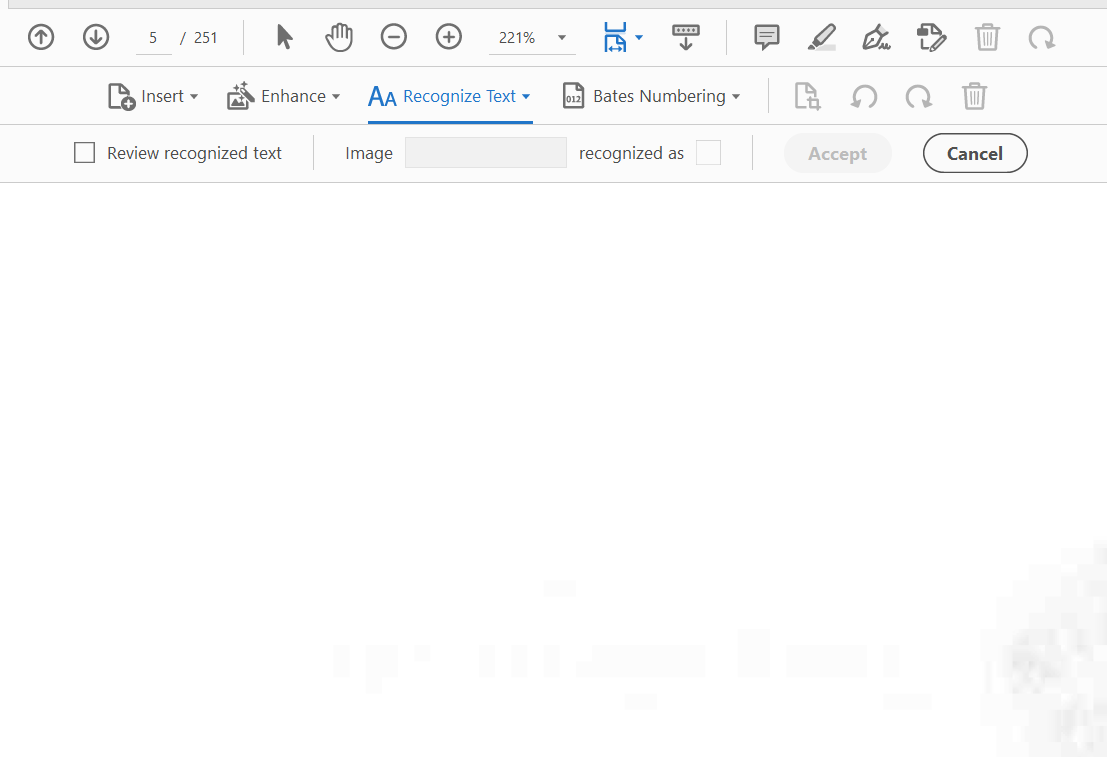
Task: Rotate the page clockwise
Action: coord(919,96)
